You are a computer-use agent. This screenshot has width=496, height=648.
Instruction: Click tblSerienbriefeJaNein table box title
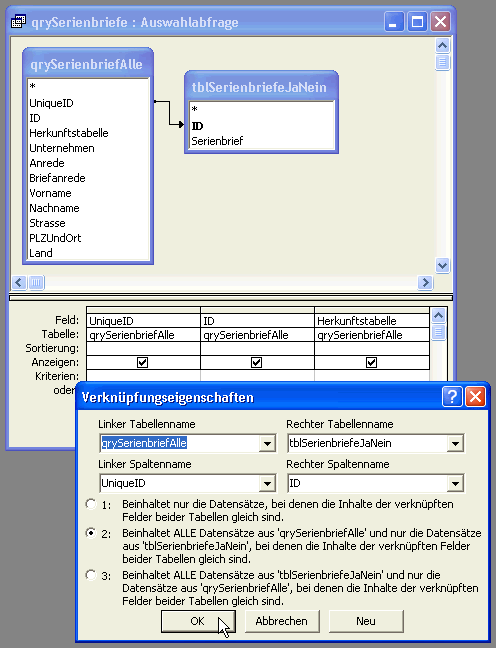(x=259, y=87)
